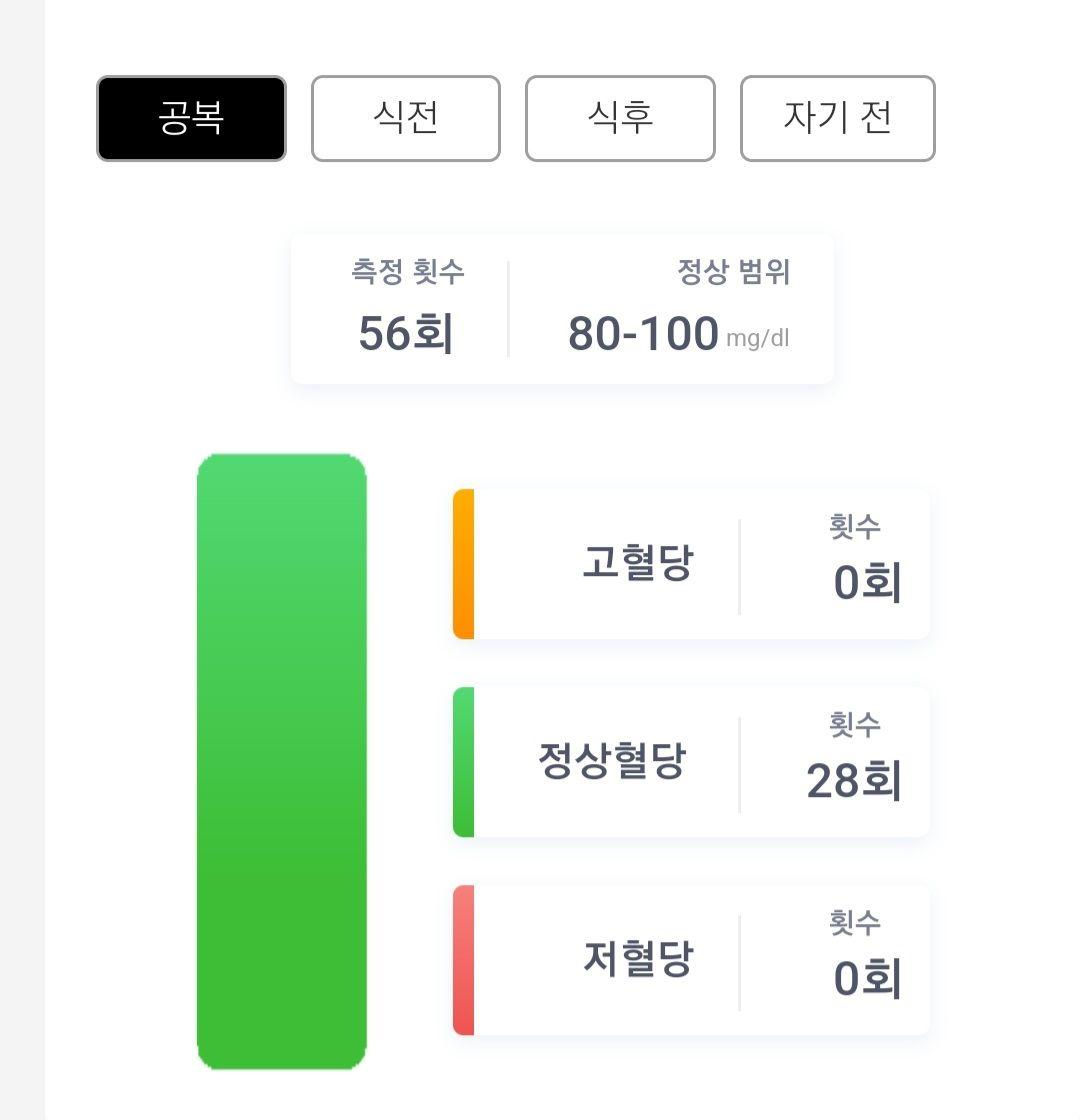Tap the red 저혈당 color marker
This screenshot has width=1080, height=1120.
coord(464,960)
